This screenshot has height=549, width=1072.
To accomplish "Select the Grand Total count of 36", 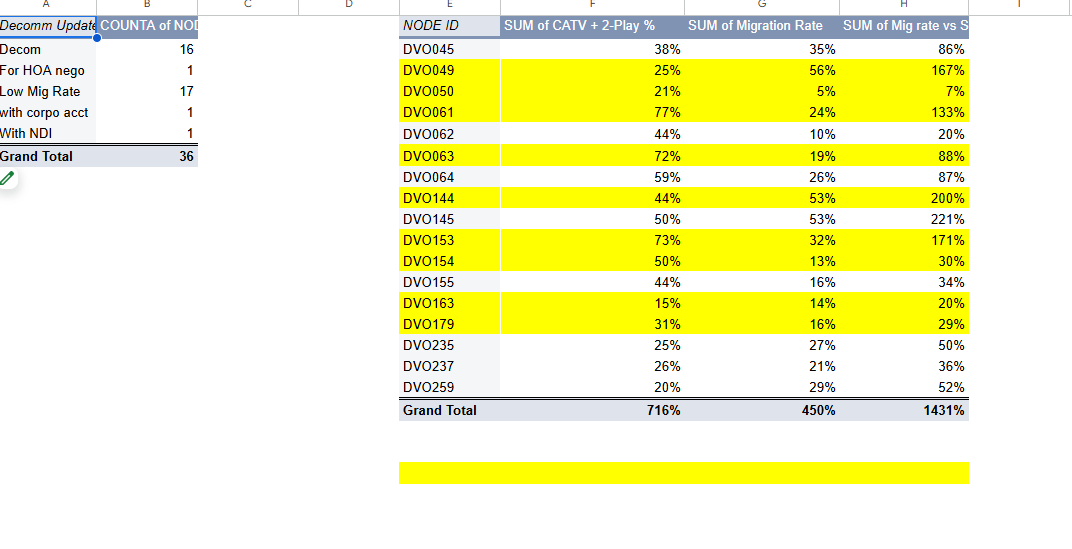I will point(147,157).
